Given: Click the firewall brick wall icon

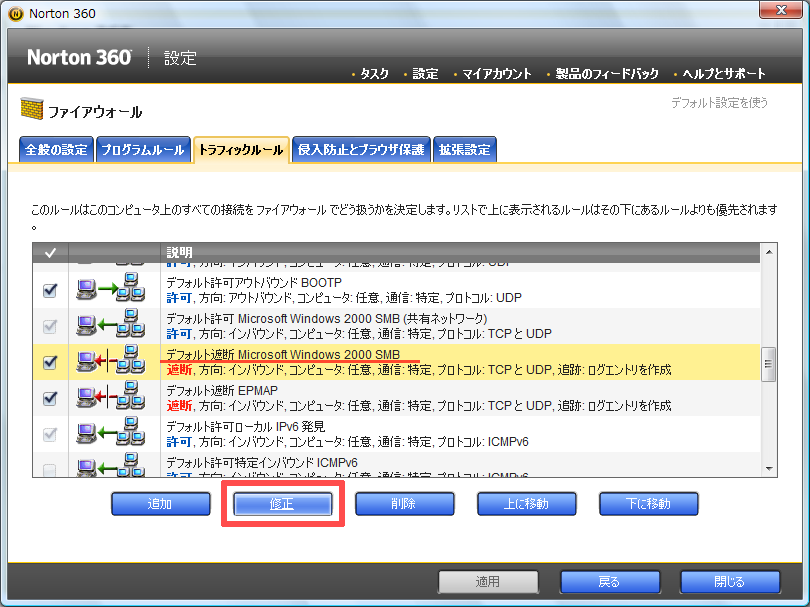Looking at the screenshot, I should (31, 111).
